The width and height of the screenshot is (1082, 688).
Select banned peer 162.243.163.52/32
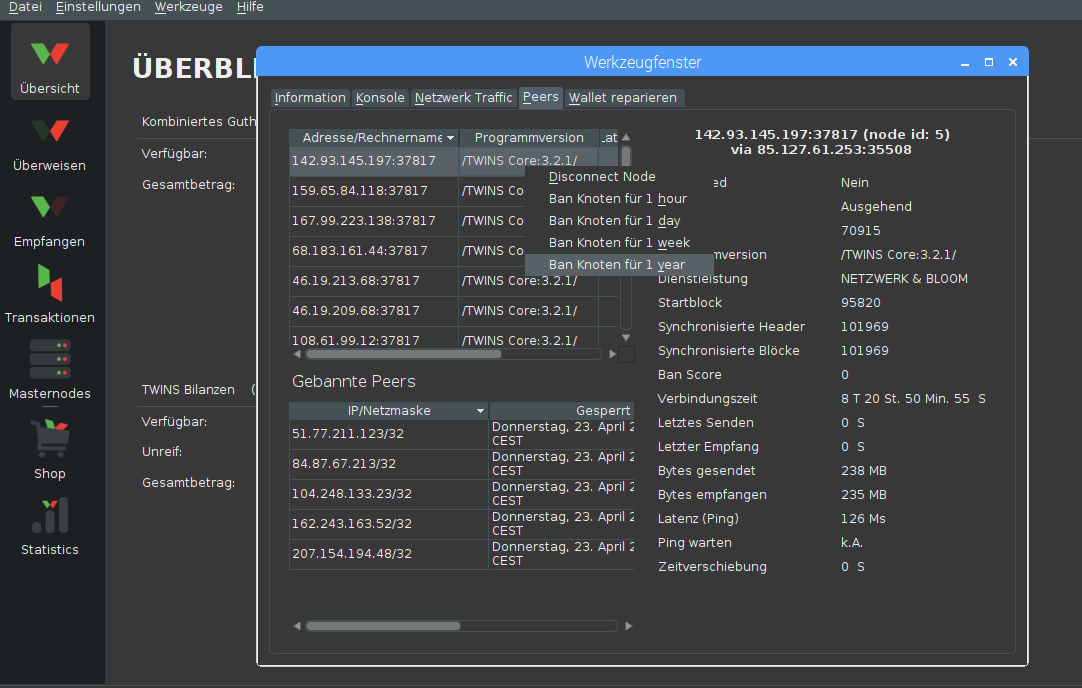(388, 524)
